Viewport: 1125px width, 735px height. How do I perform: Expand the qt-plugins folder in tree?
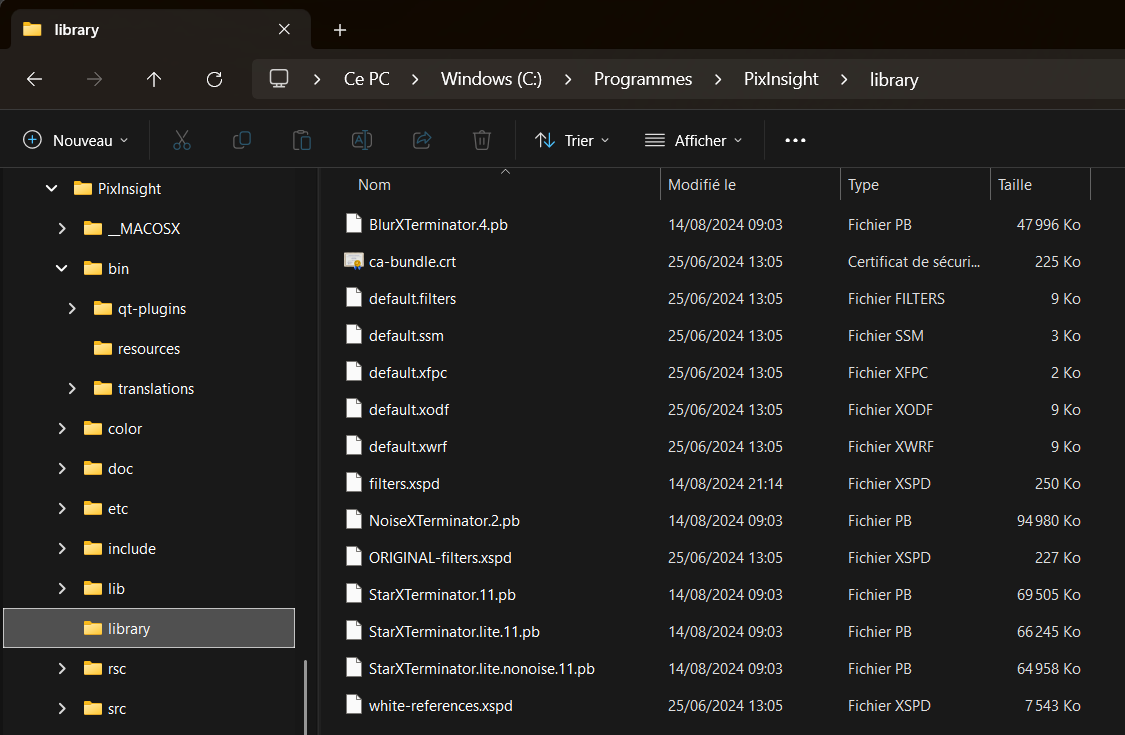tap(72, 309)
